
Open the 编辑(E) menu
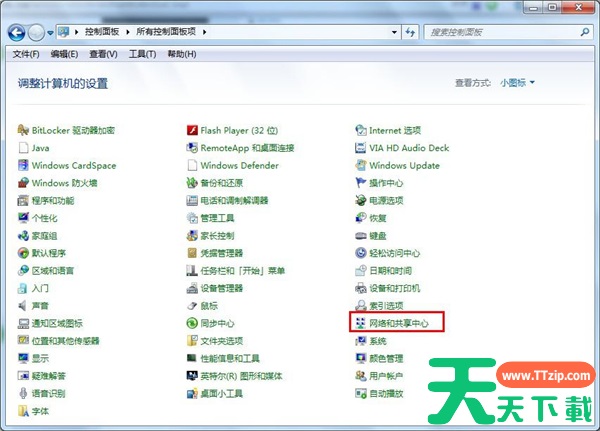[64, 54]
